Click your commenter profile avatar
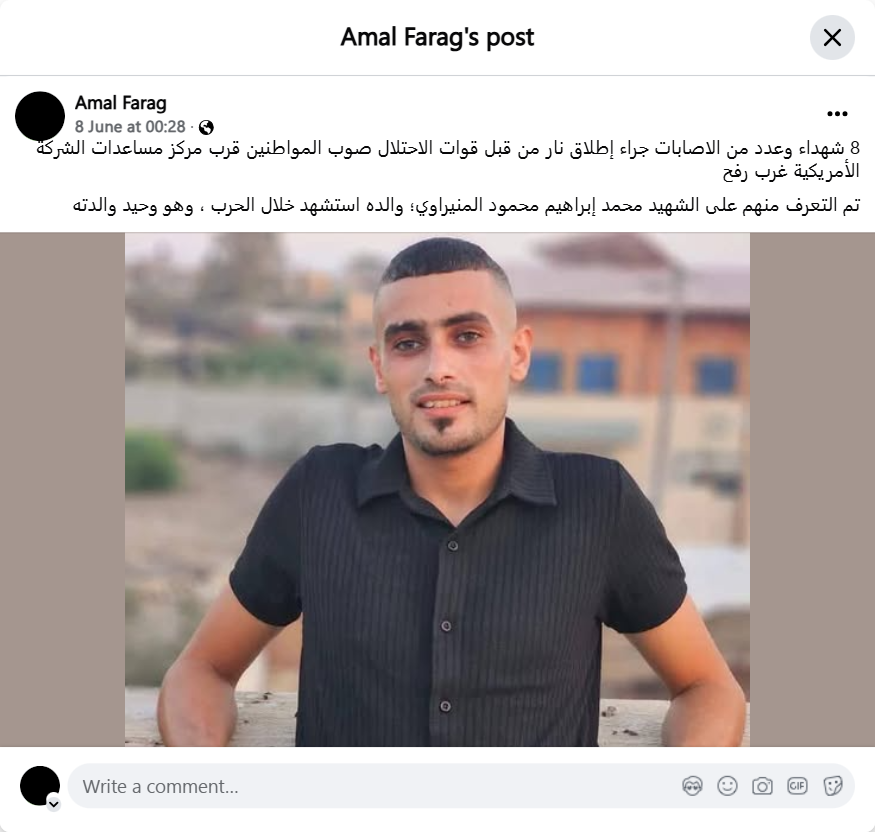This screenshot has height=832, width=875. (x=40, y=786)
